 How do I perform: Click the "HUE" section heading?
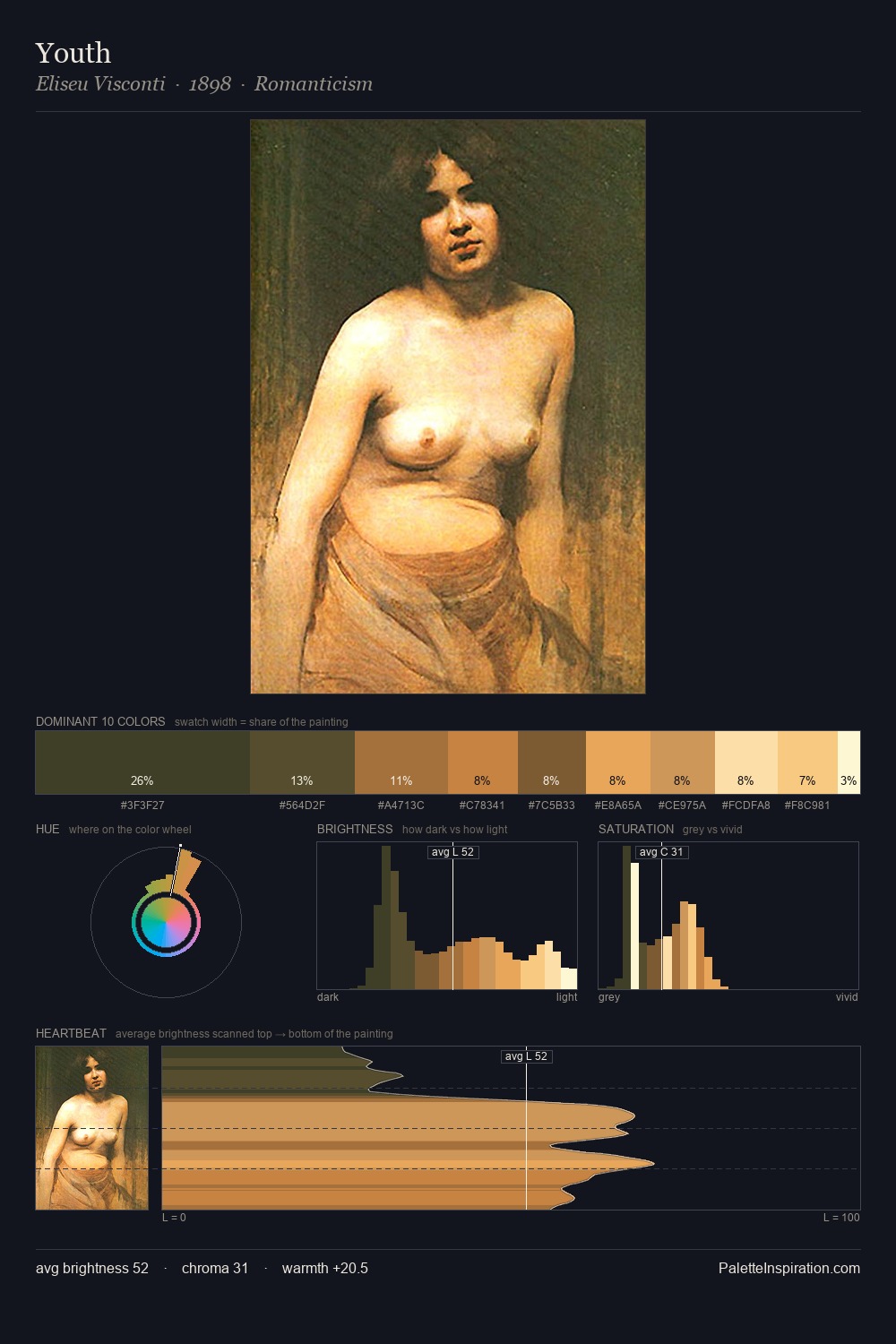click(47, 829)
